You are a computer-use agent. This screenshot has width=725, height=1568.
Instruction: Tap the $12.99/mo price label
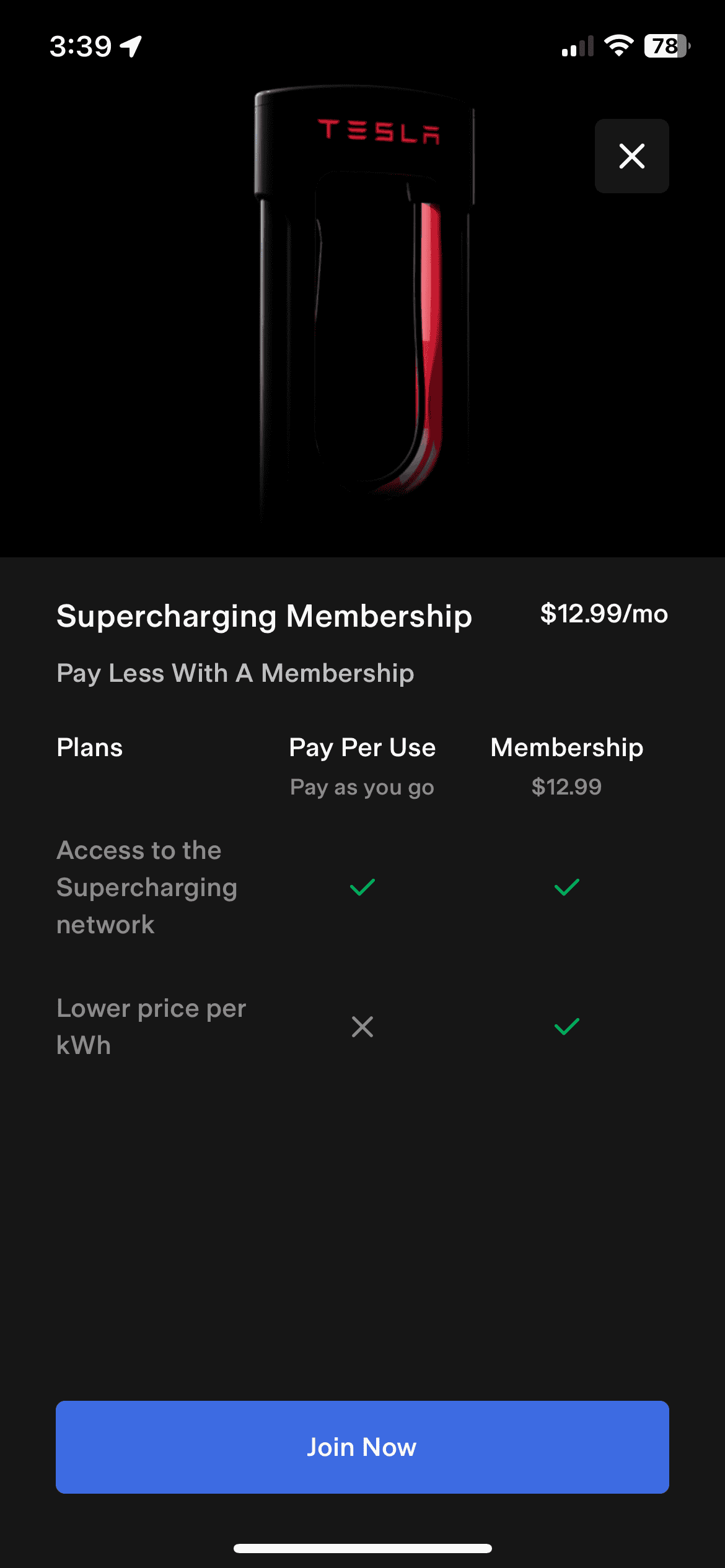604,614
